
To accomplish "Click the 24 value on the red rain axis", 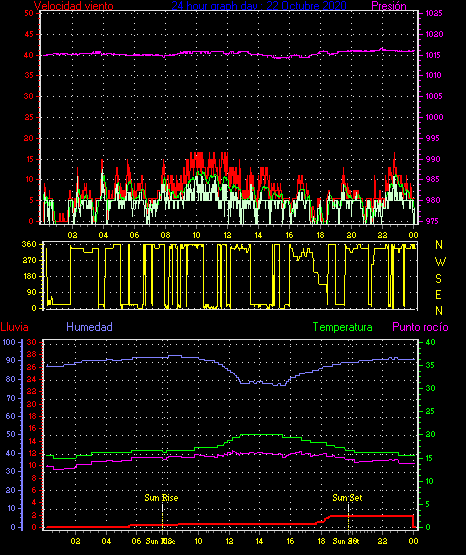I will click(31, 379).
